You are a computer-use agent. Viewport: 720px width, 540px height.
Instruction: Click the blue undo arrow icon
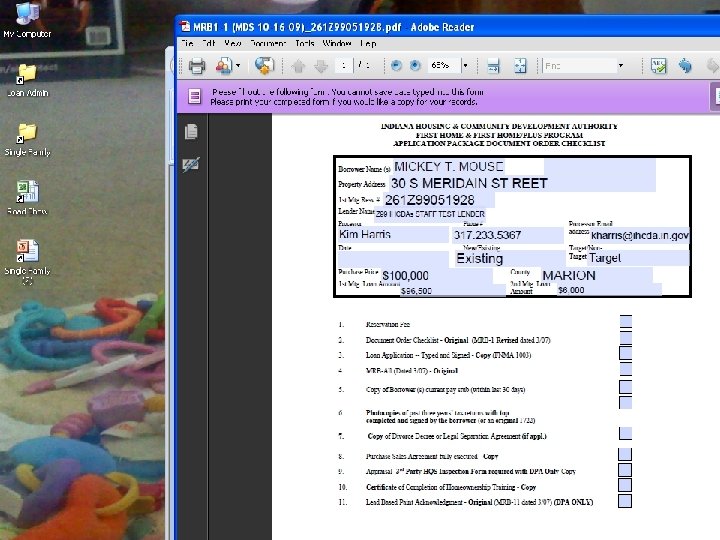685,66
